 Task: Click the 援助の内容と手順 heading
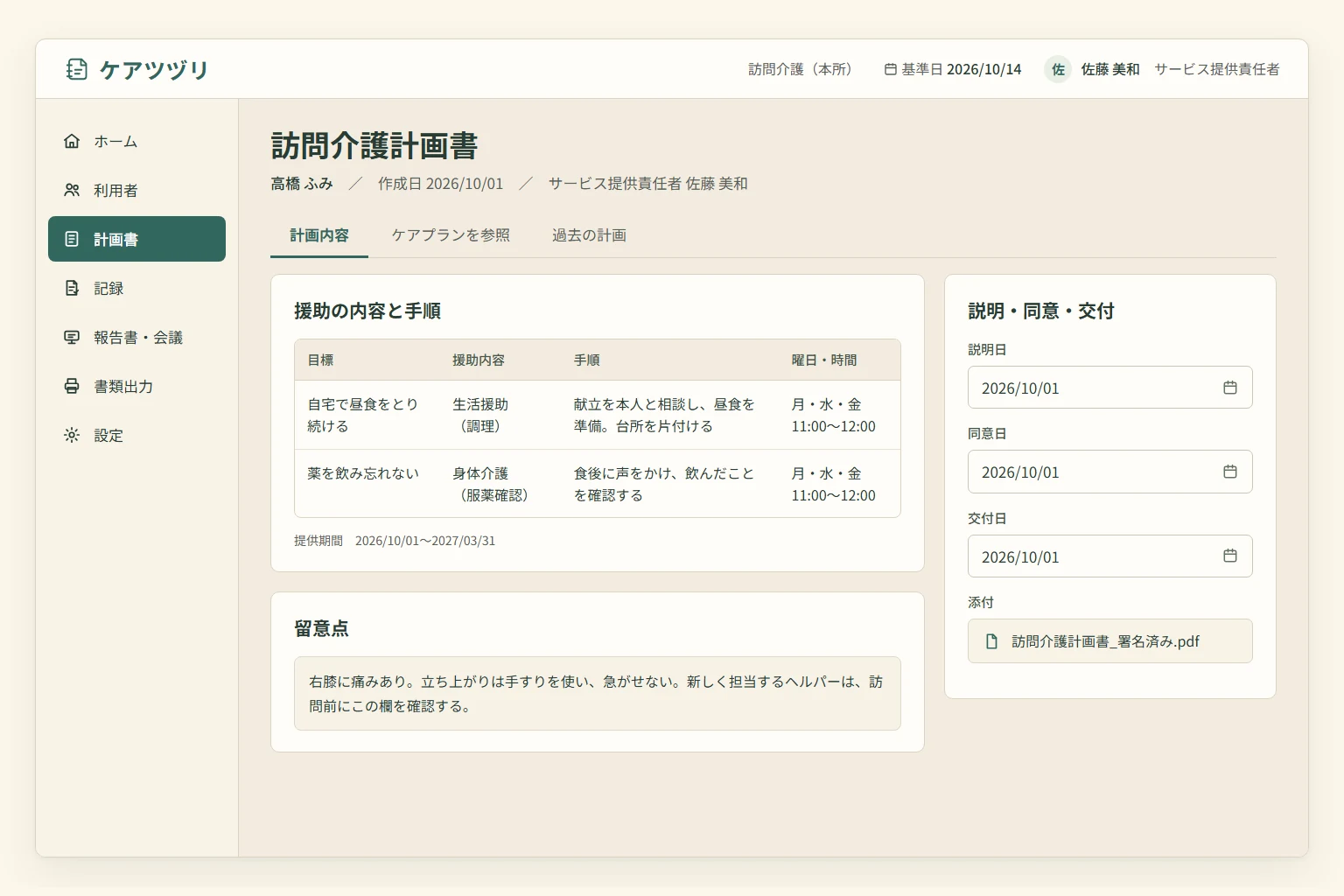(x=367, y=311)
